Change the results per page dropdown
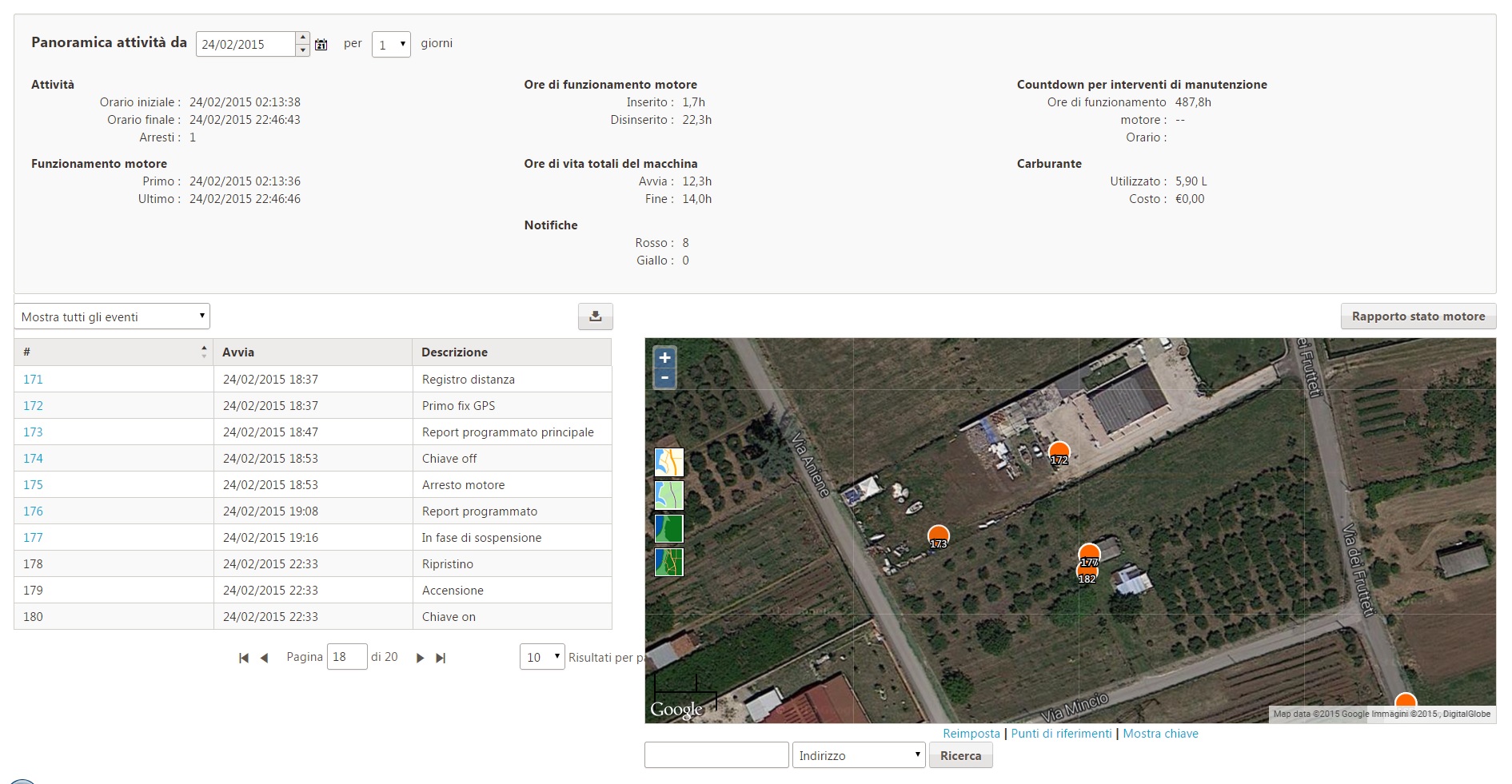This screenshot has height=784, width=1512. (x=541, y=657)
